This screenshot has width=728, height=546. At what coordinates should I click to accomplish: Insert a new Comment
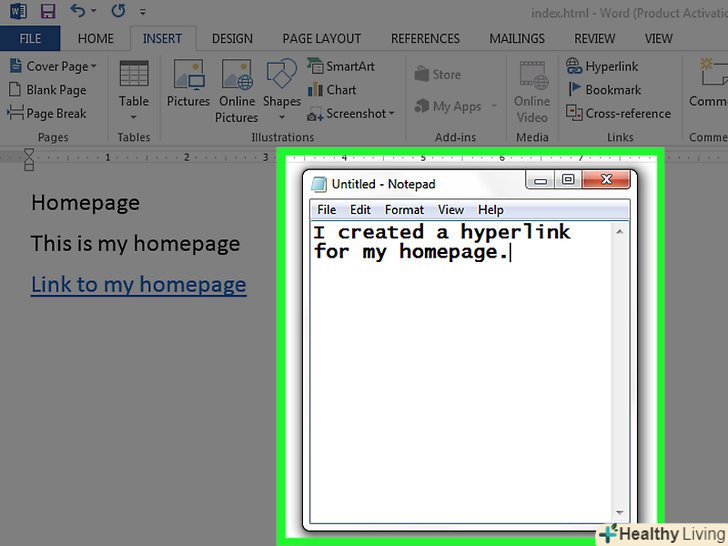click(708, 83)
